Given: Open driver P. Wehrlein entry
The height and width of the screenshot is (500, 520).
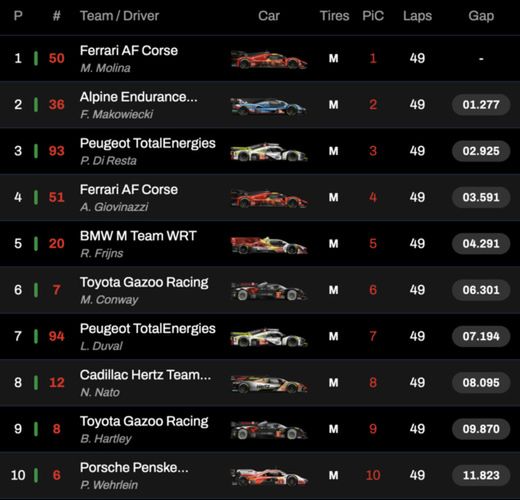Looking at the screenshot, I should pyautogui.click(x=109, y=485).
